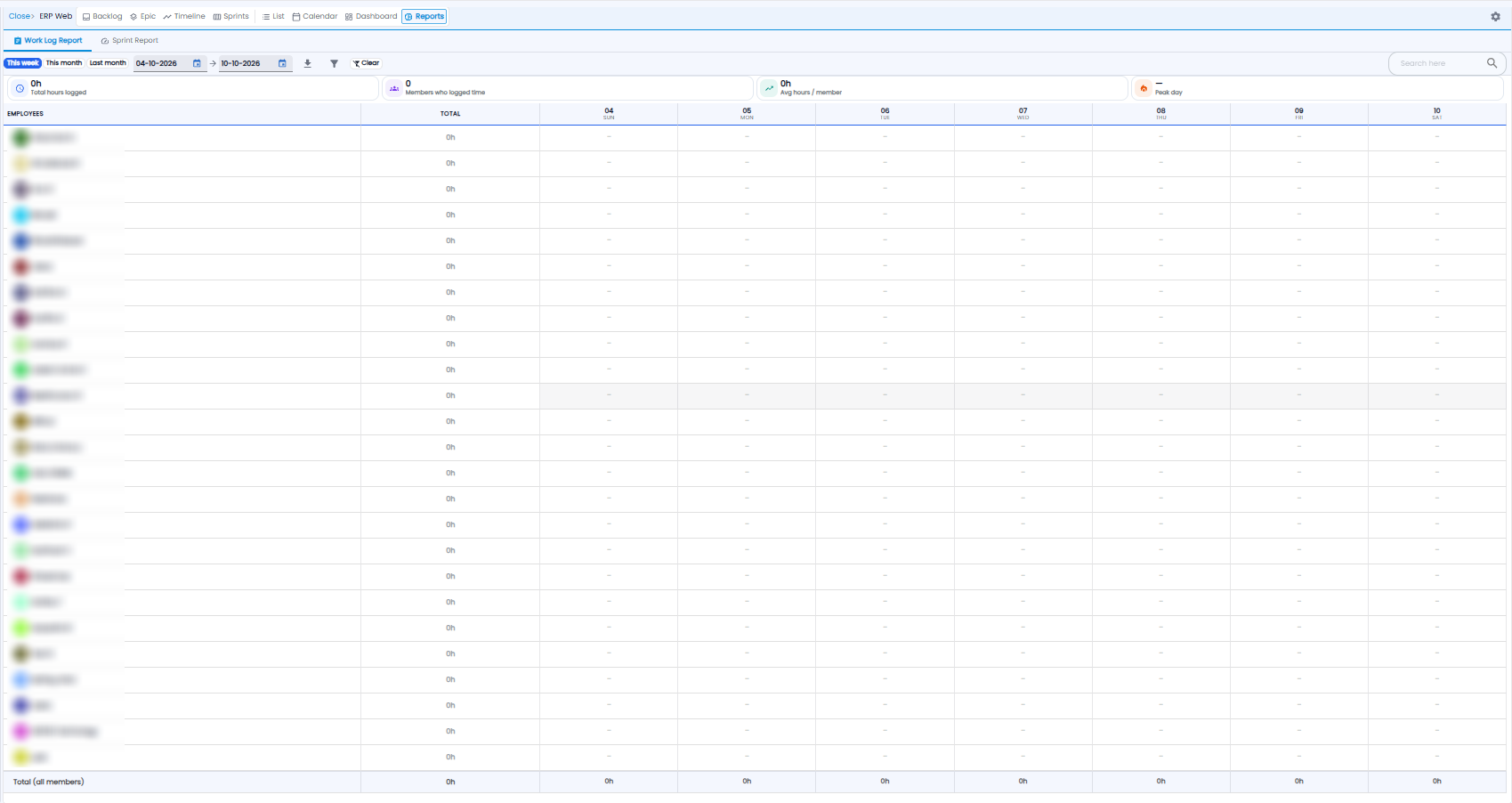Click the 05 MON column header
This screenshot has height=803, width=1512.
click(x=747, y=114)
